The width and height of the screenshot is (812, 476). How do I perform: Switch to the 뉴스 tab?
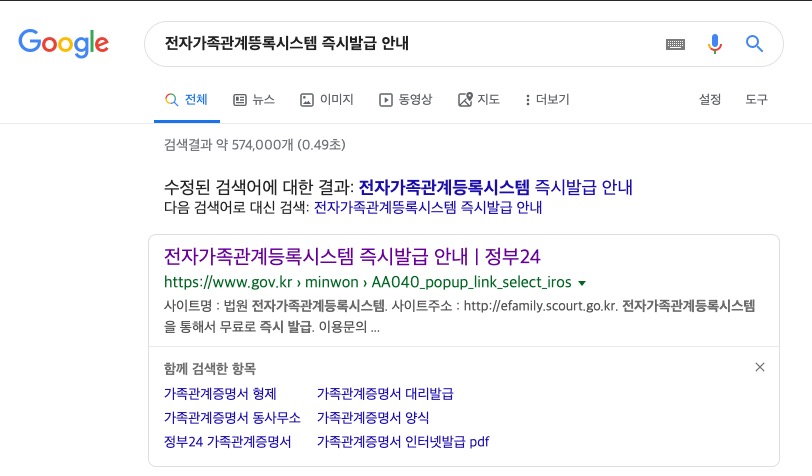point(254,99)
